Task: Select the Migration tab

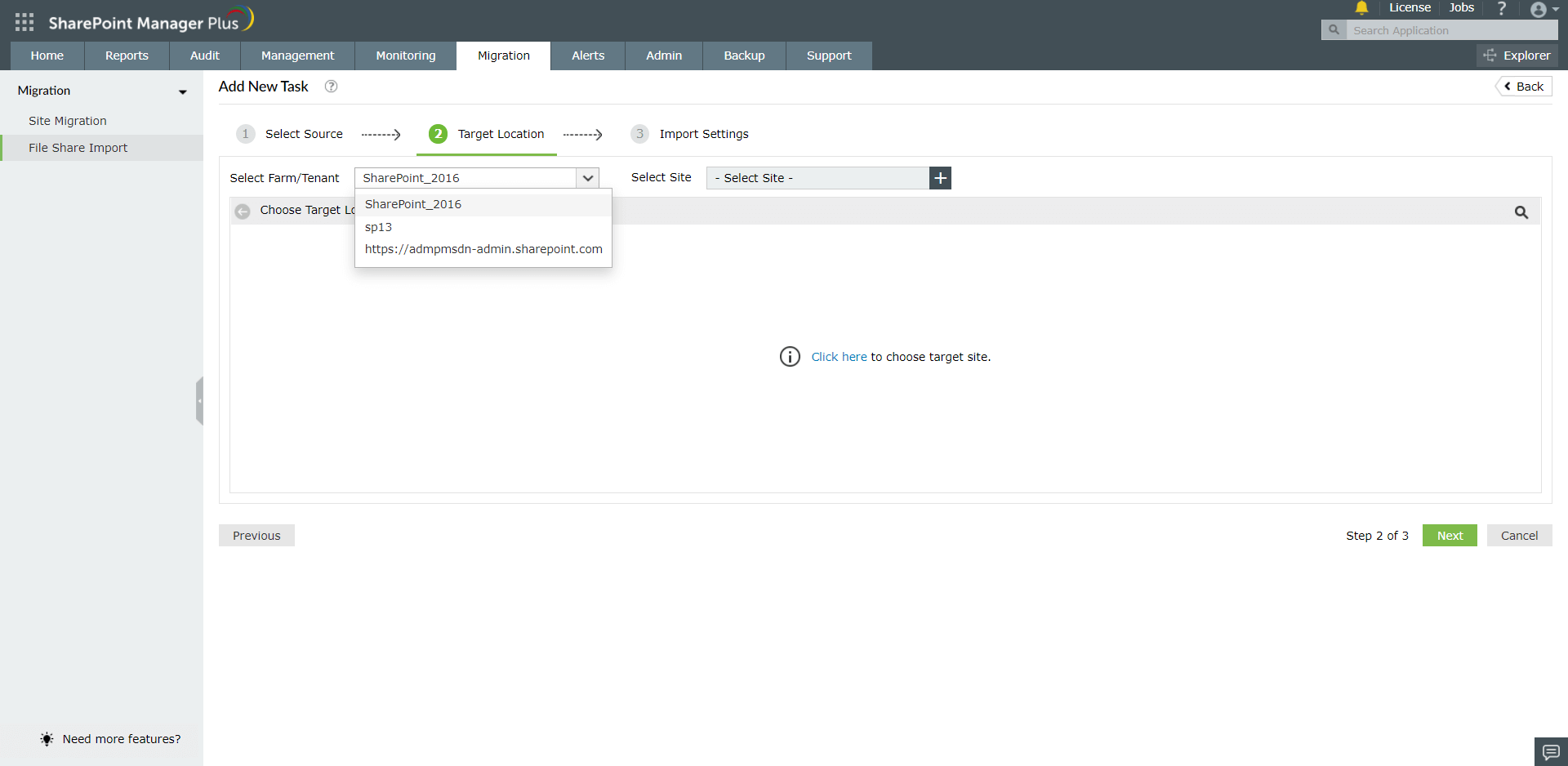Action: point(504,56)
